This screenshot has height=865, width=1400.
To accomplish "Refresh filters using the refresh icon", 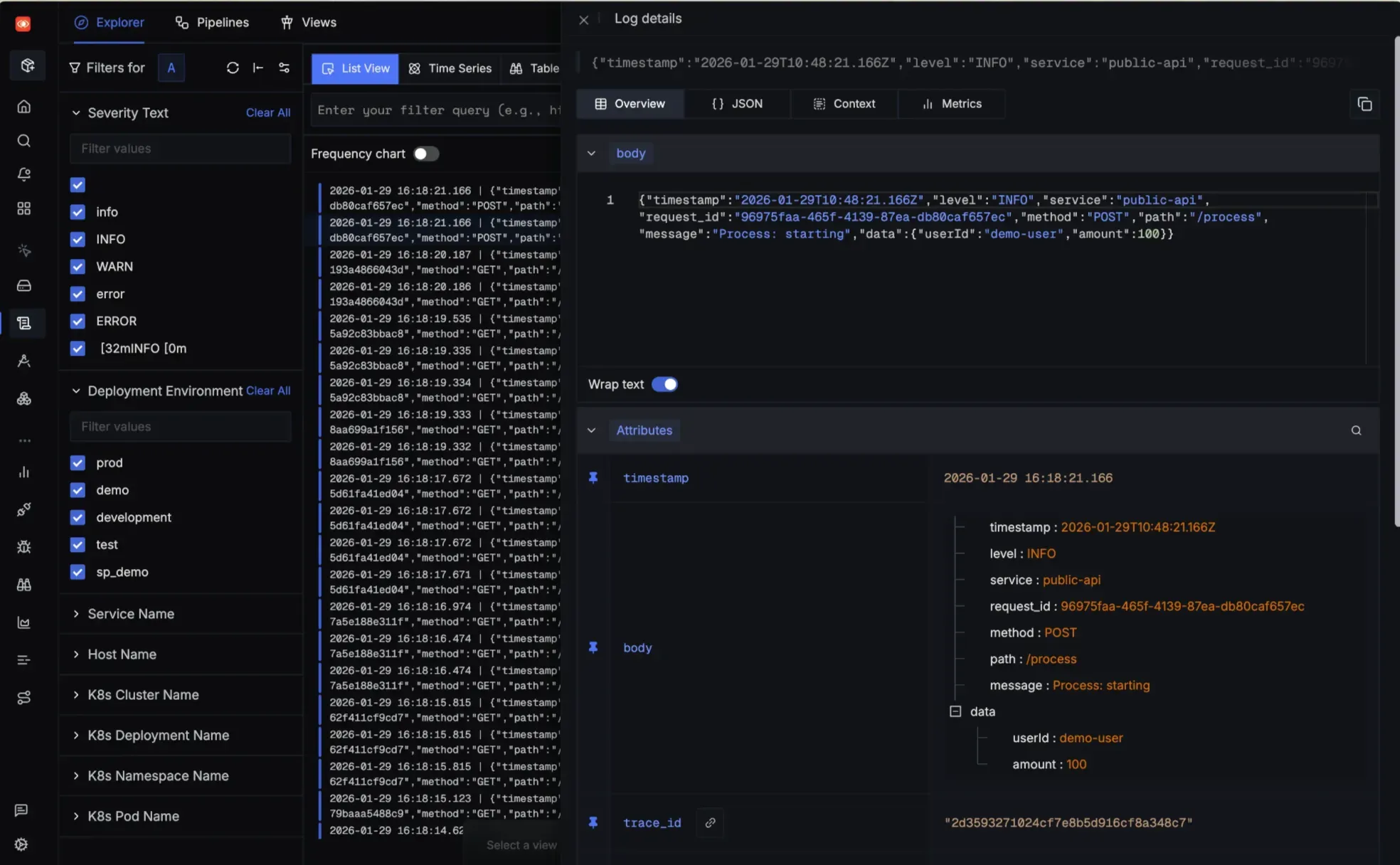I will pyautogui.click(x=233, y=68).
